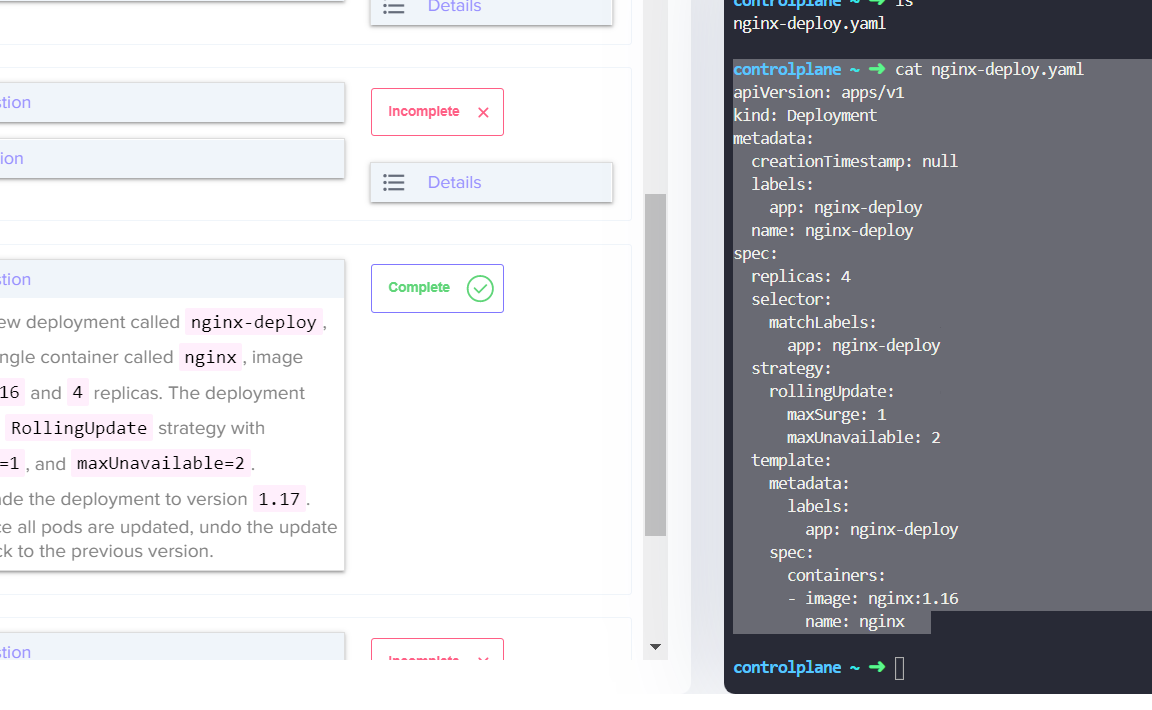The image size is (1152, 710).
Task: Click 'creationTimestamp: null' line in the terminal
Action: pos(854,162)
